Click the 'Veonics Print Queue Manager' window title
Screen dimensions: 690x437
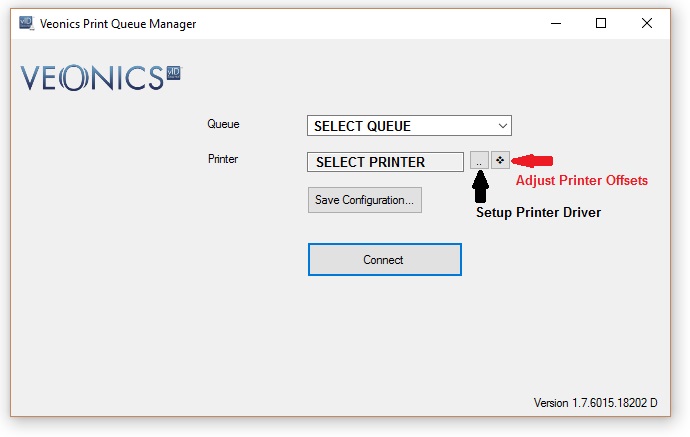[118, 24]
